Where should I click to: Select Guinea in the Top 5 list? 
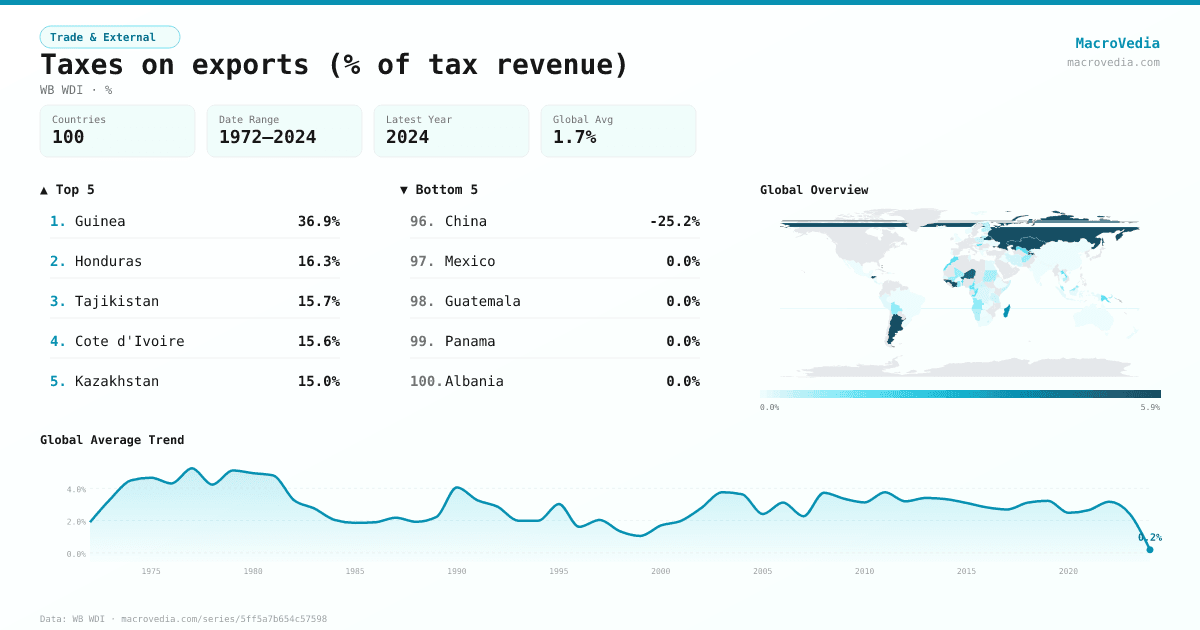[98, 221]
